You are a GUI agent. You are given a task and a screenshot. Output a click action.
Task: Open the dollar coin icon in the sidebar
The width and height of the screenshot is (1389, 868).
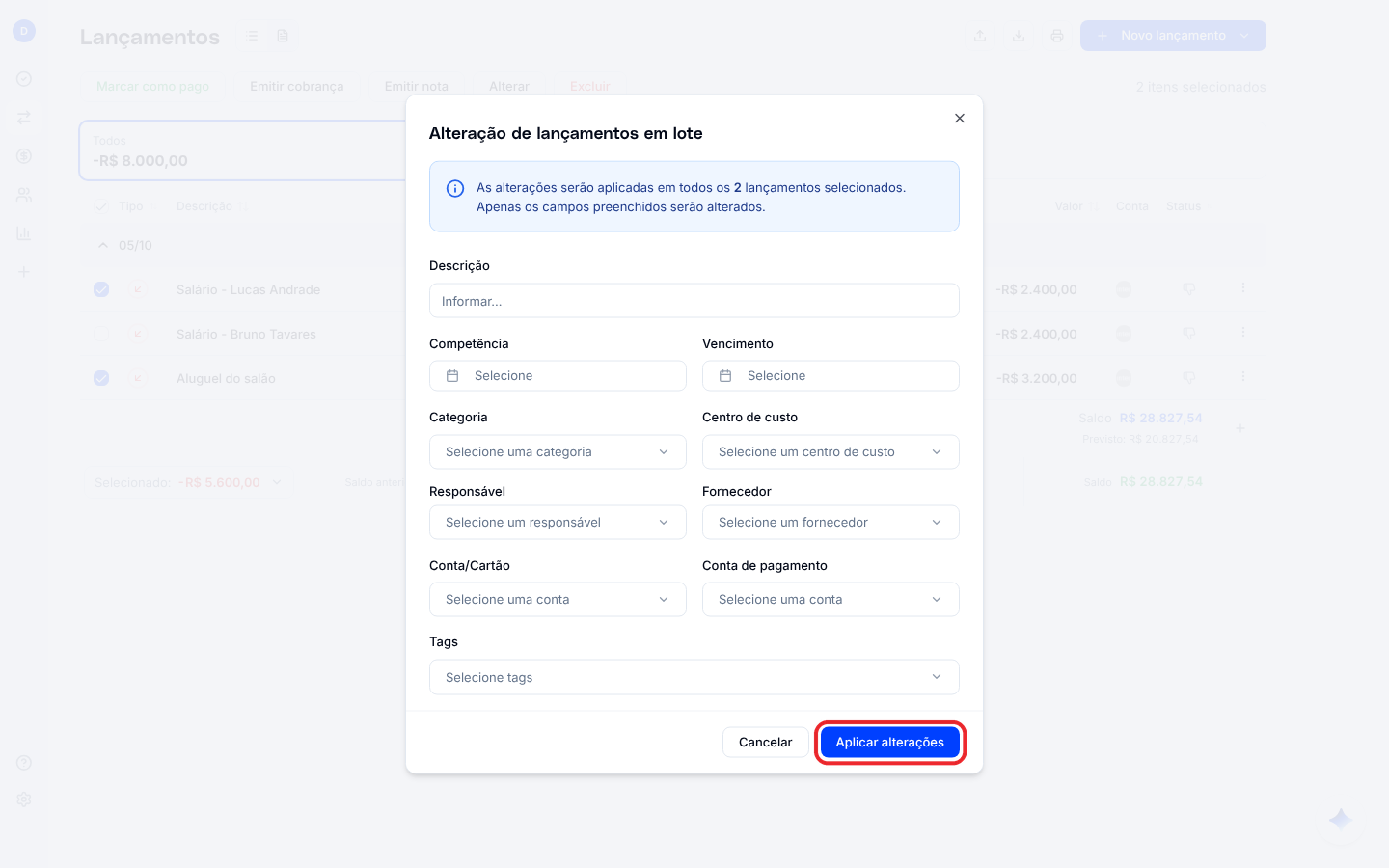coord(24,156)
